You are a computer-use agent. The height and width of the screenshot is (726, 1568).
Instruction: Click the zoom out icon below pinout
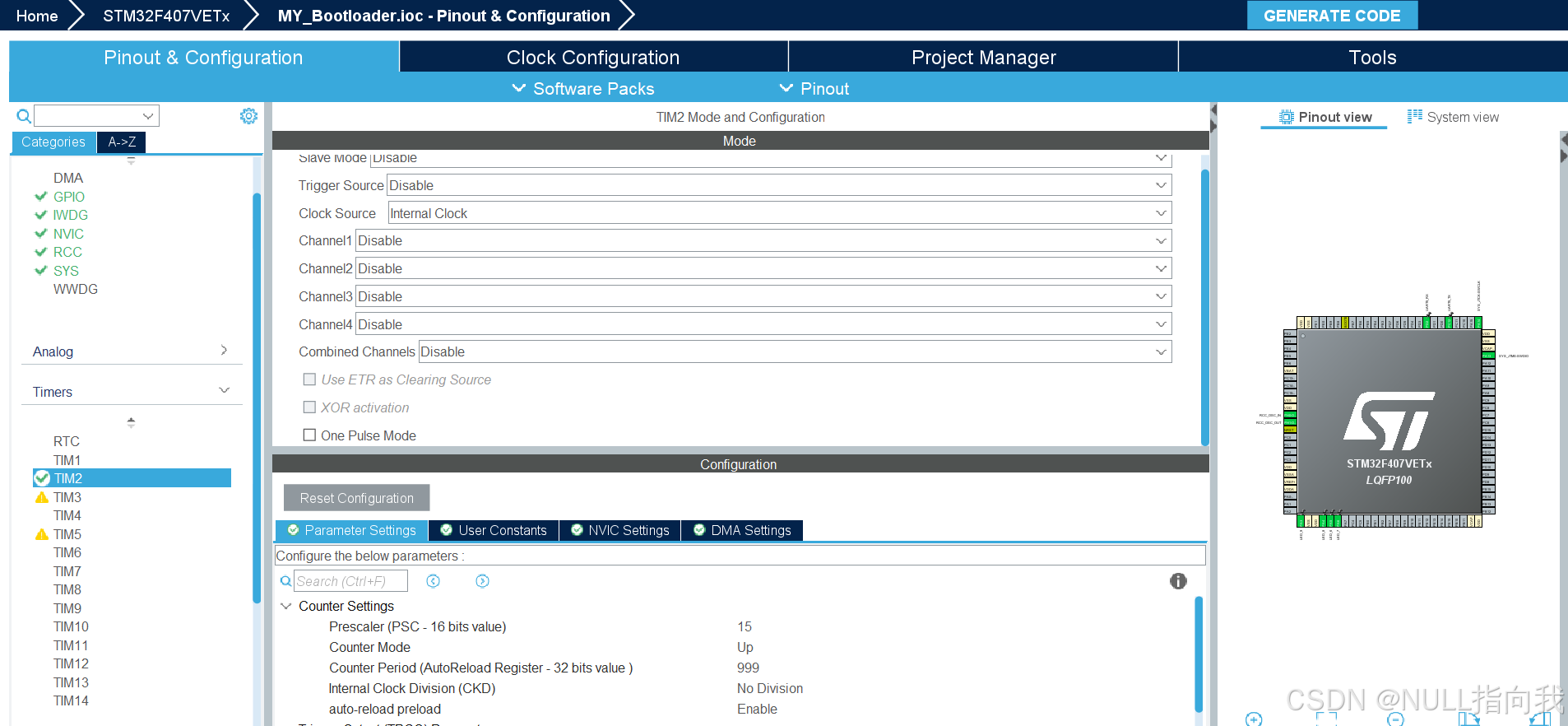click(x=1396, y=719)
